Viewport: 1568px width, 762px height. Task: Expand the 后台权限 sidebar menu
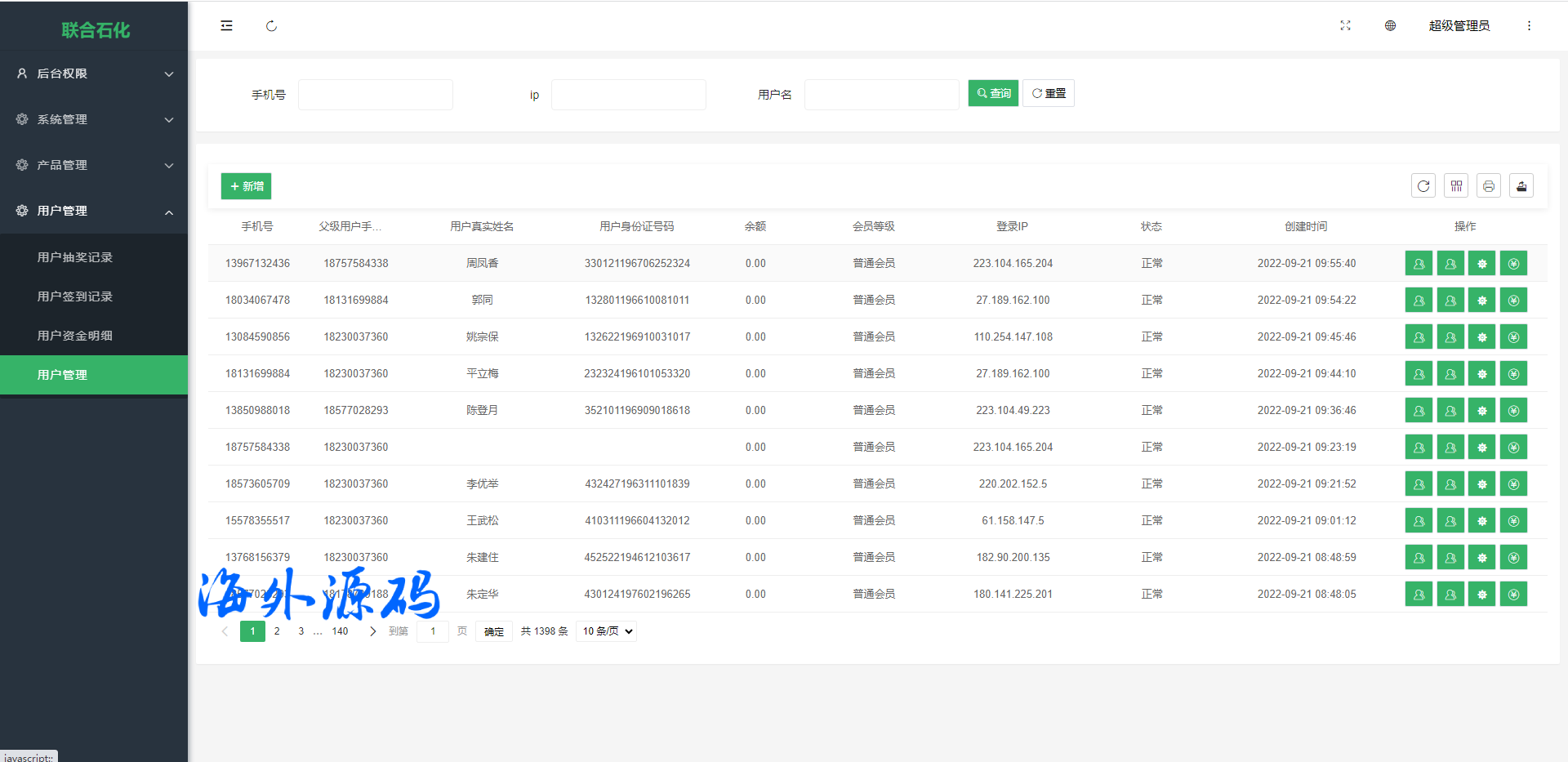tap(94, 74)
